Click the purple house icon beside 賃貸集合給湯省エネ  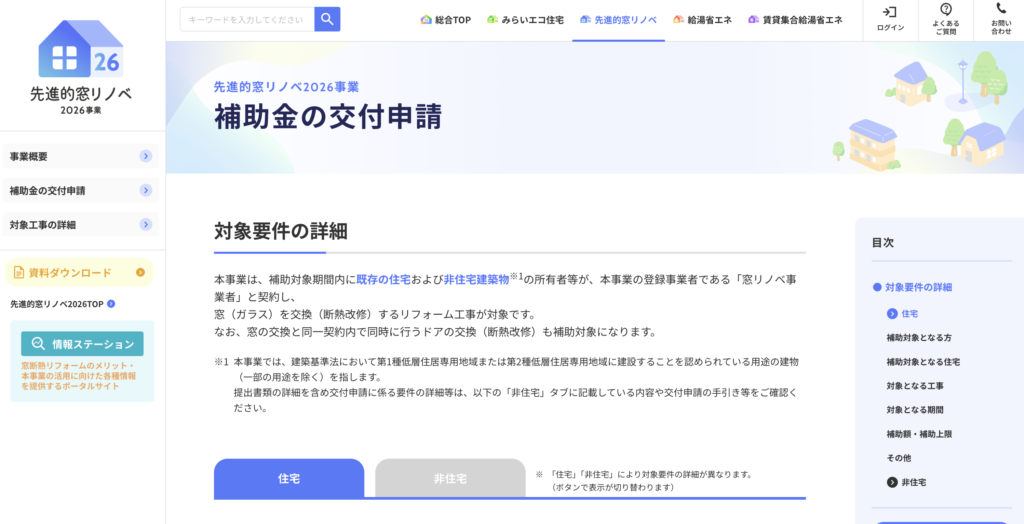[754, 20]
